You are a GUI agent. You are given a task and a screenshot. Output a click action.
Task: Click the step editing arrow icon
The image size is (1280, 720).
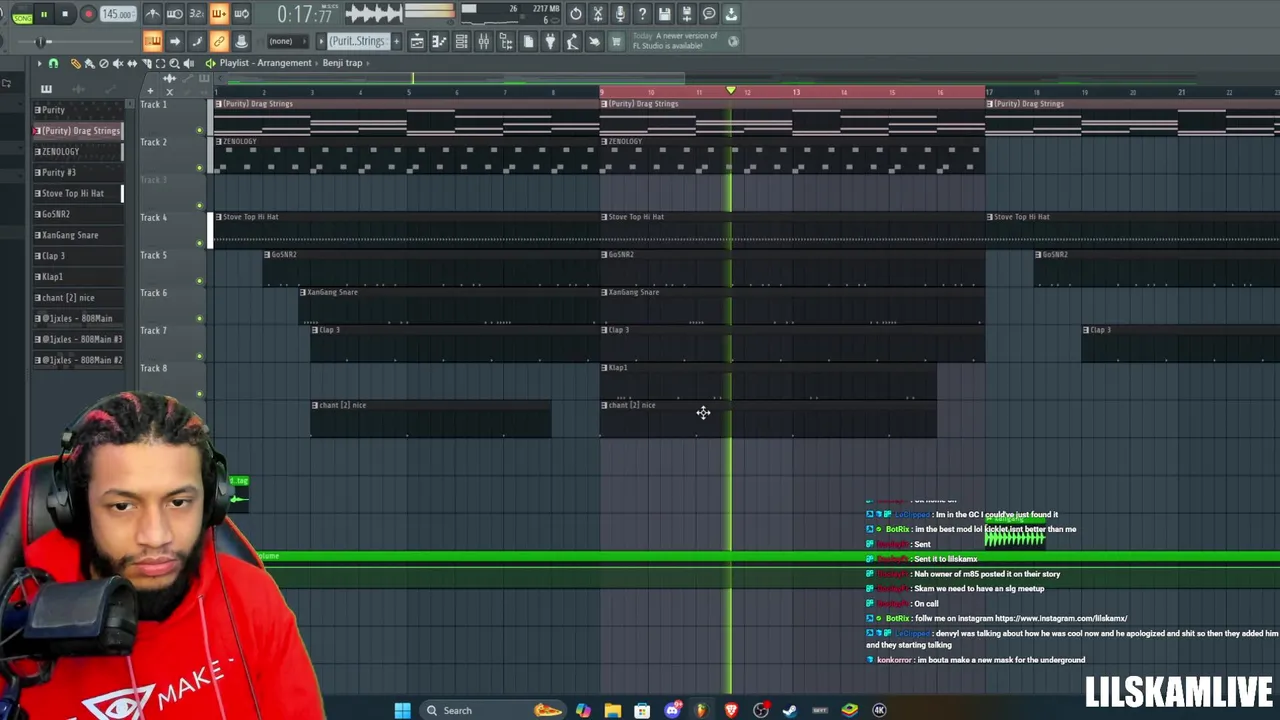click(x=175, y=41)
